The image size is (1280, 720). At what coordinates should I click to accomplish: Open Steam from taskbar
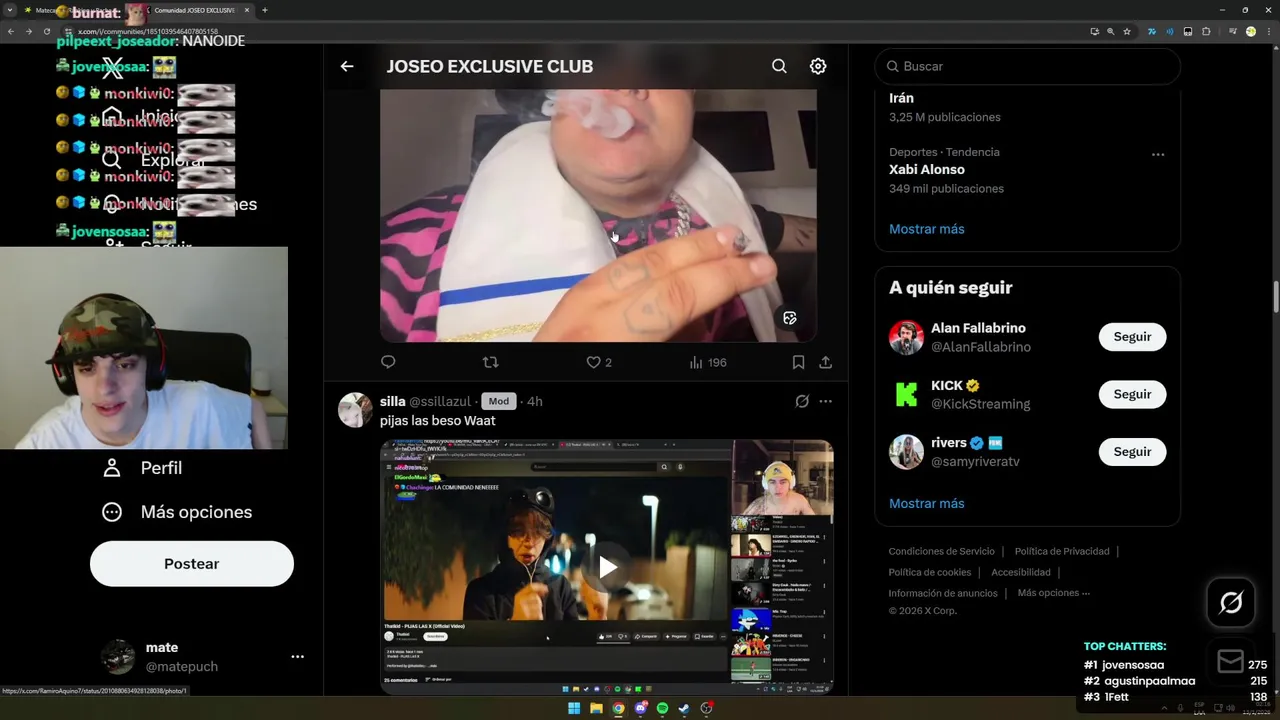coord(684,709)
